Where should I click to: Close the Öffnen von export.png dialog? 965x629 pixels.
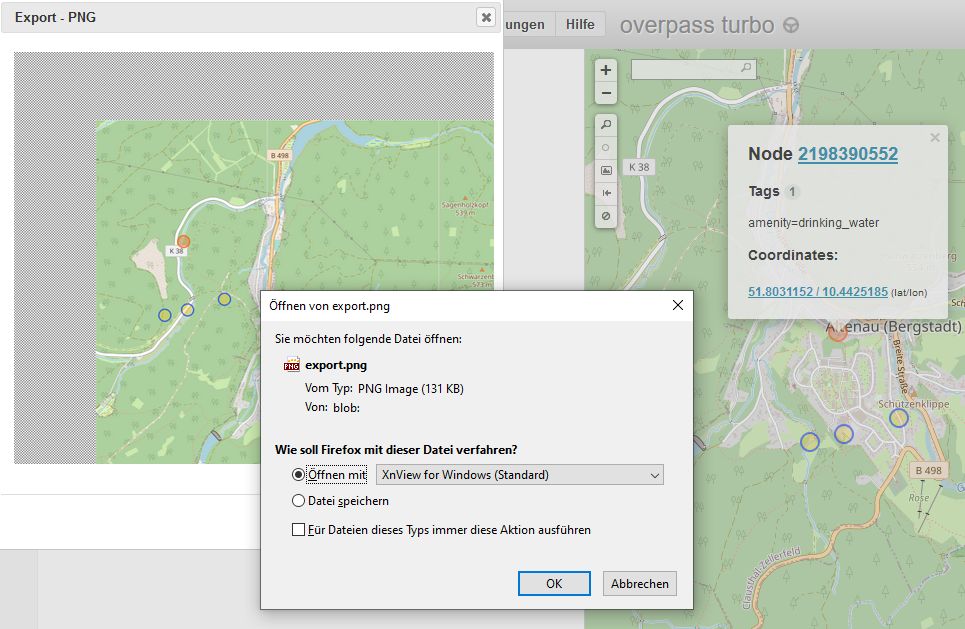(x=678, y=305)
